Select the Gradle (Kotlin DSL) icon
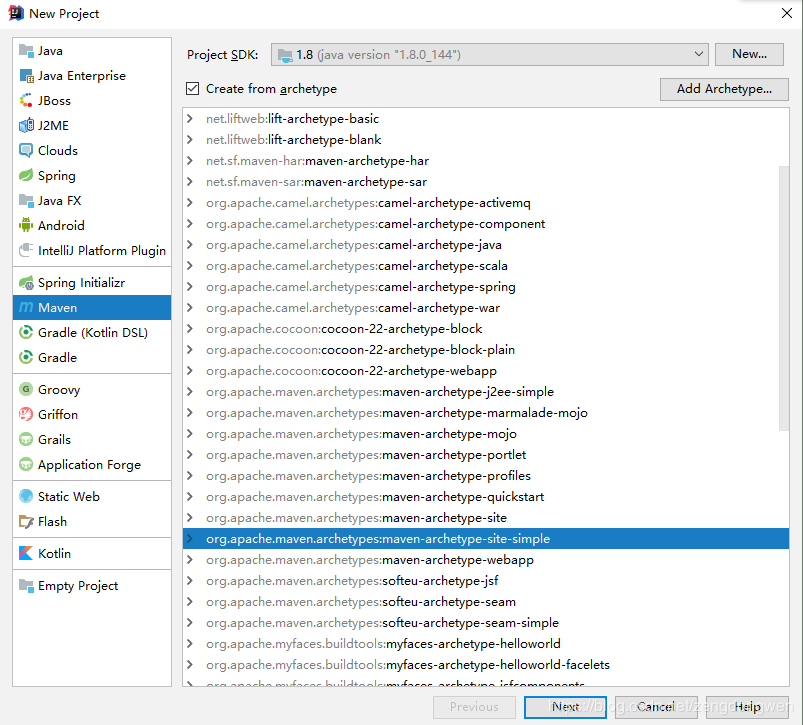Screen dimensions: 803x725 pos(26,333)
